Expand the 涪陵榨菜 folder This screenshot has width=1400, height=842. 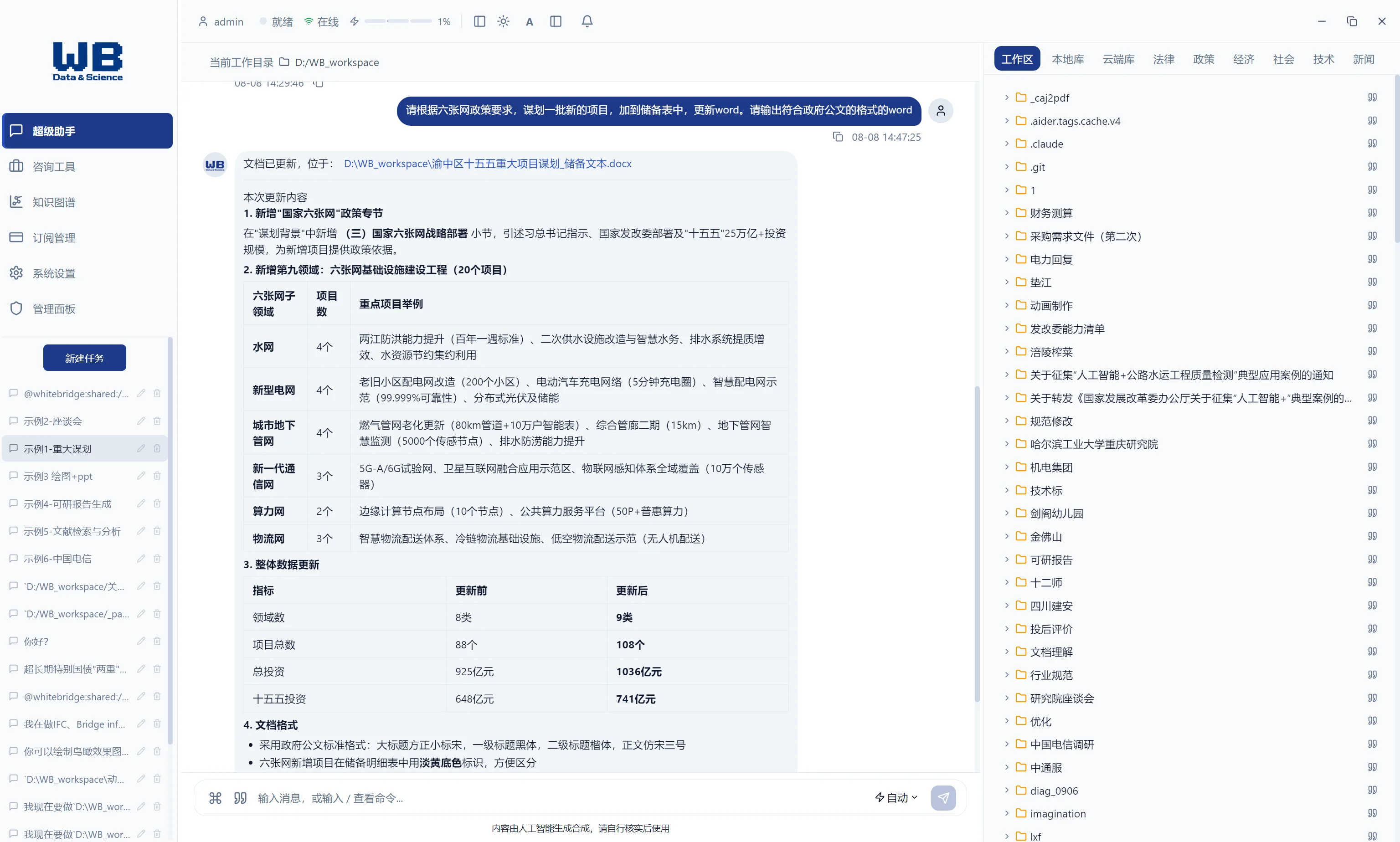coord(1007,352)
